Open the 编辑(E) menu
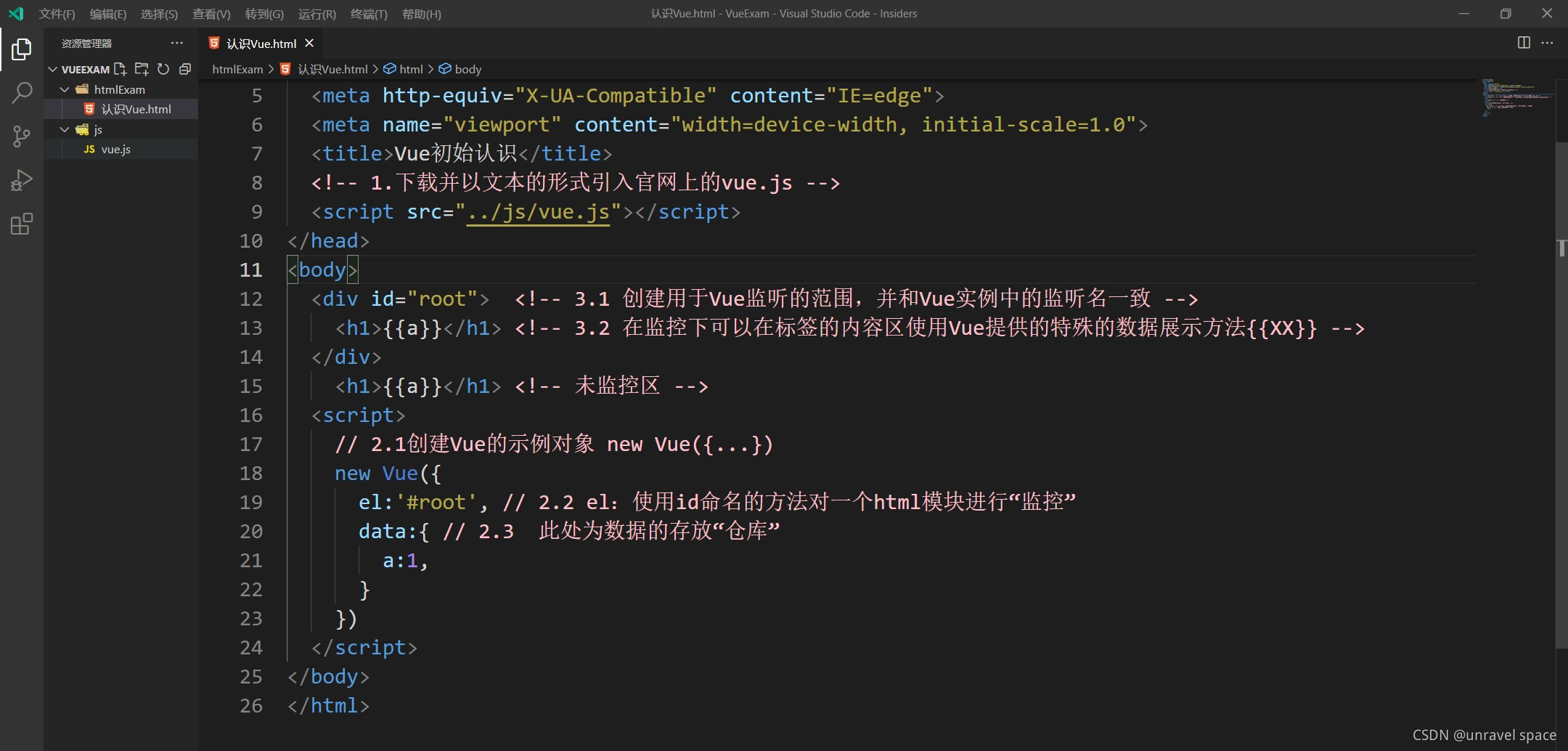 [x=107, y=14]
